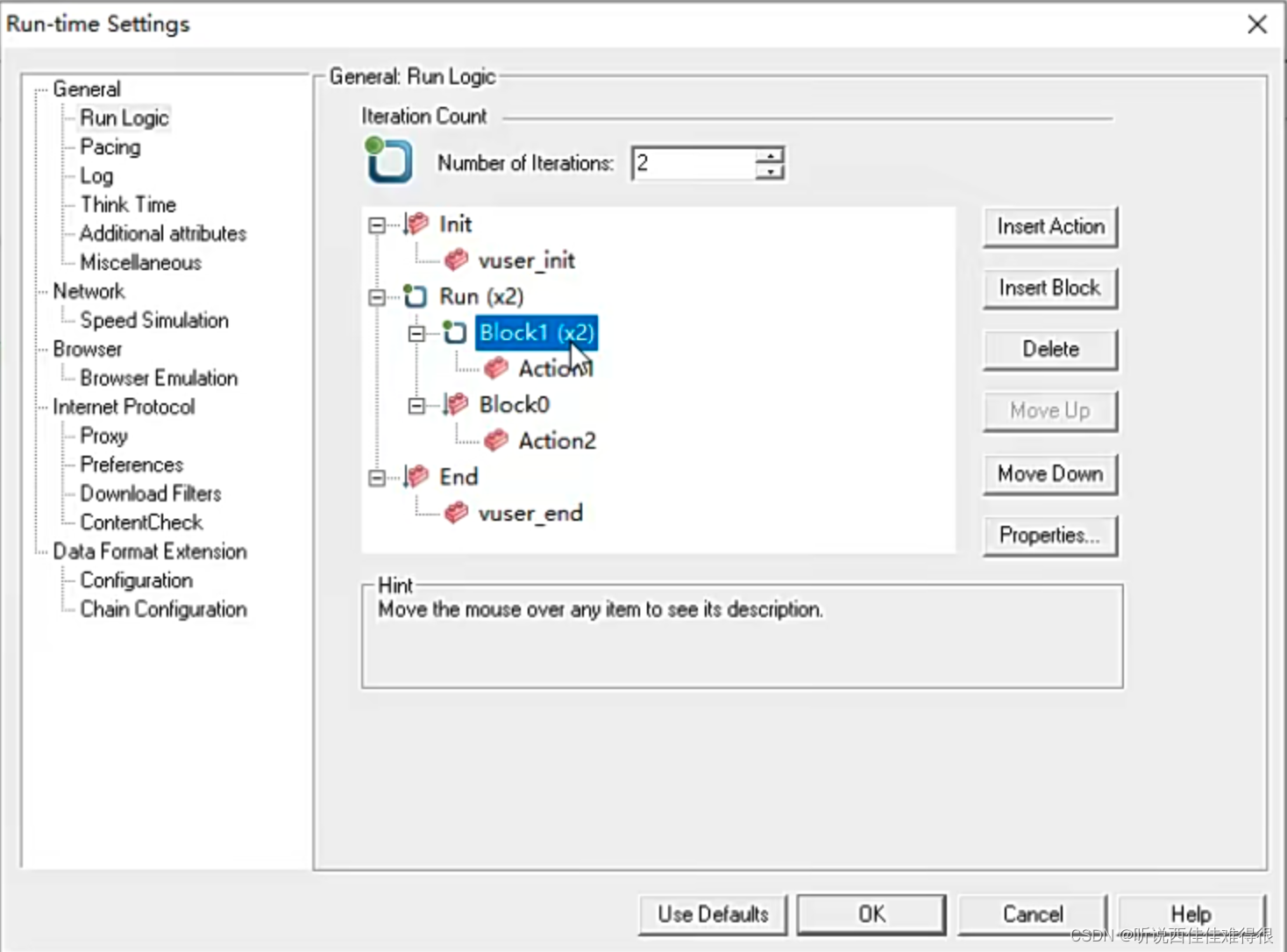The width and height of the screenshot is (1287, 952).
Task: Click the Init node brick icon
Action: (416, 224)
